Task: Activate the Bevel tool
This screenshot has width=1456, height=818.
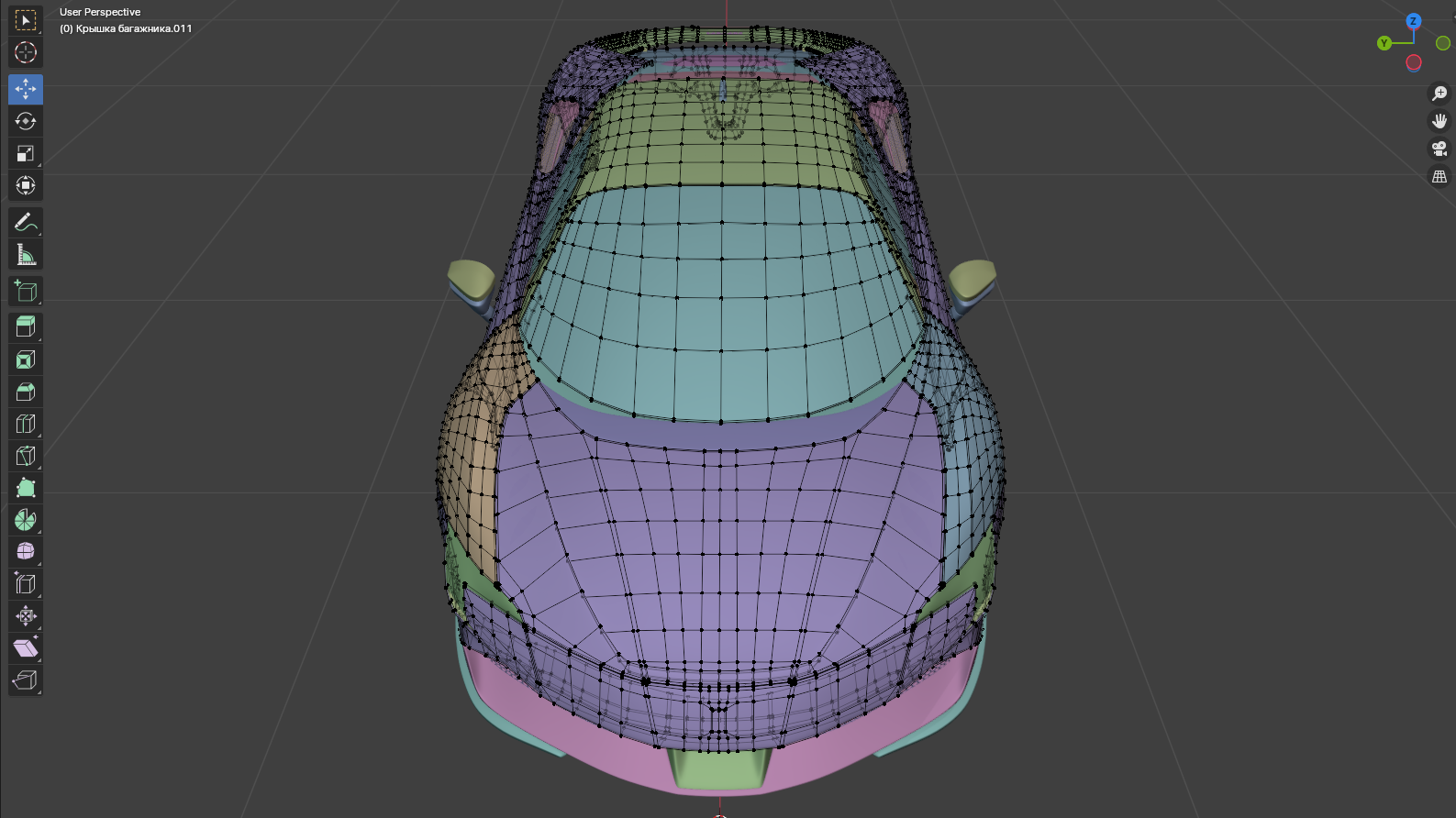Action: tap(26, 392)
